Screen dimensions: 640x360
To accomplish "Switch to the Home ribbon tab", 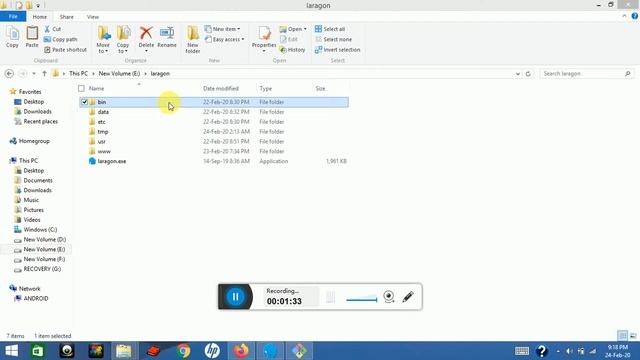I will pyautogui.click(x=40, y=17).
